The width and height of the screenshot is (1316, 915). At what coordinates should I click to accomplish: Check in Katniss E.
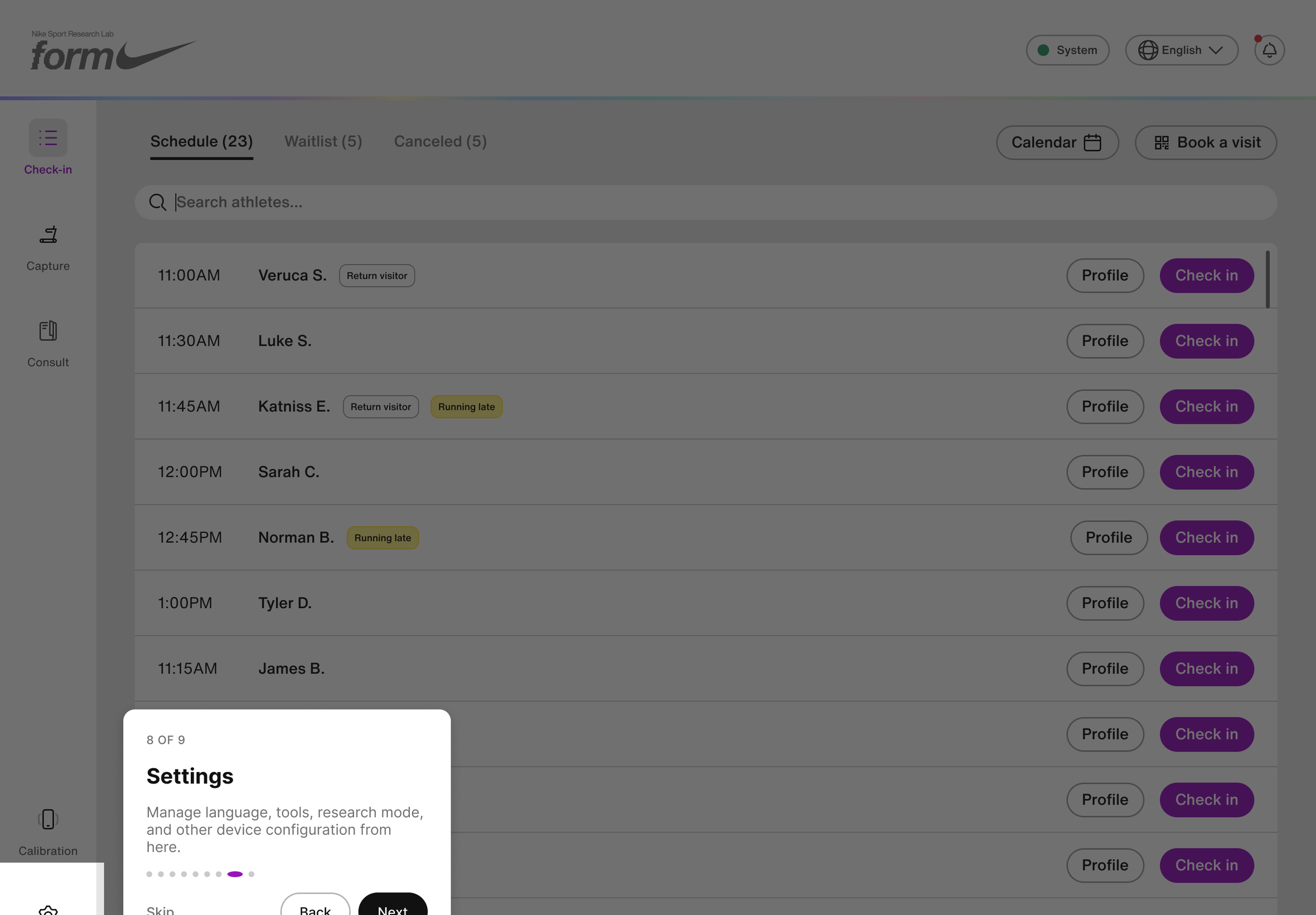pyautogui.click(x=1206, y=407)
